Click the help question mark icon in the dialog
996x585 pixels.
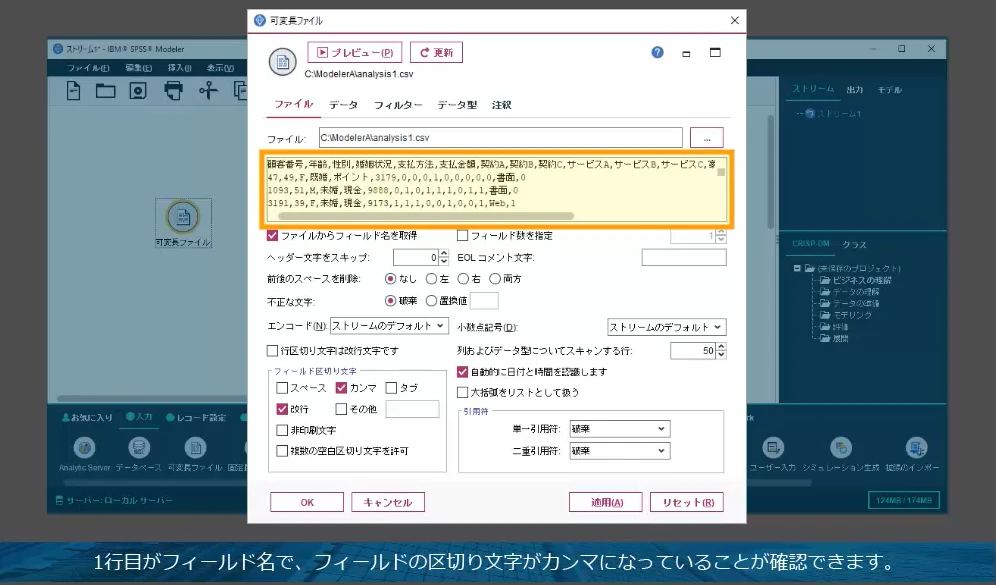pos(657,52)
